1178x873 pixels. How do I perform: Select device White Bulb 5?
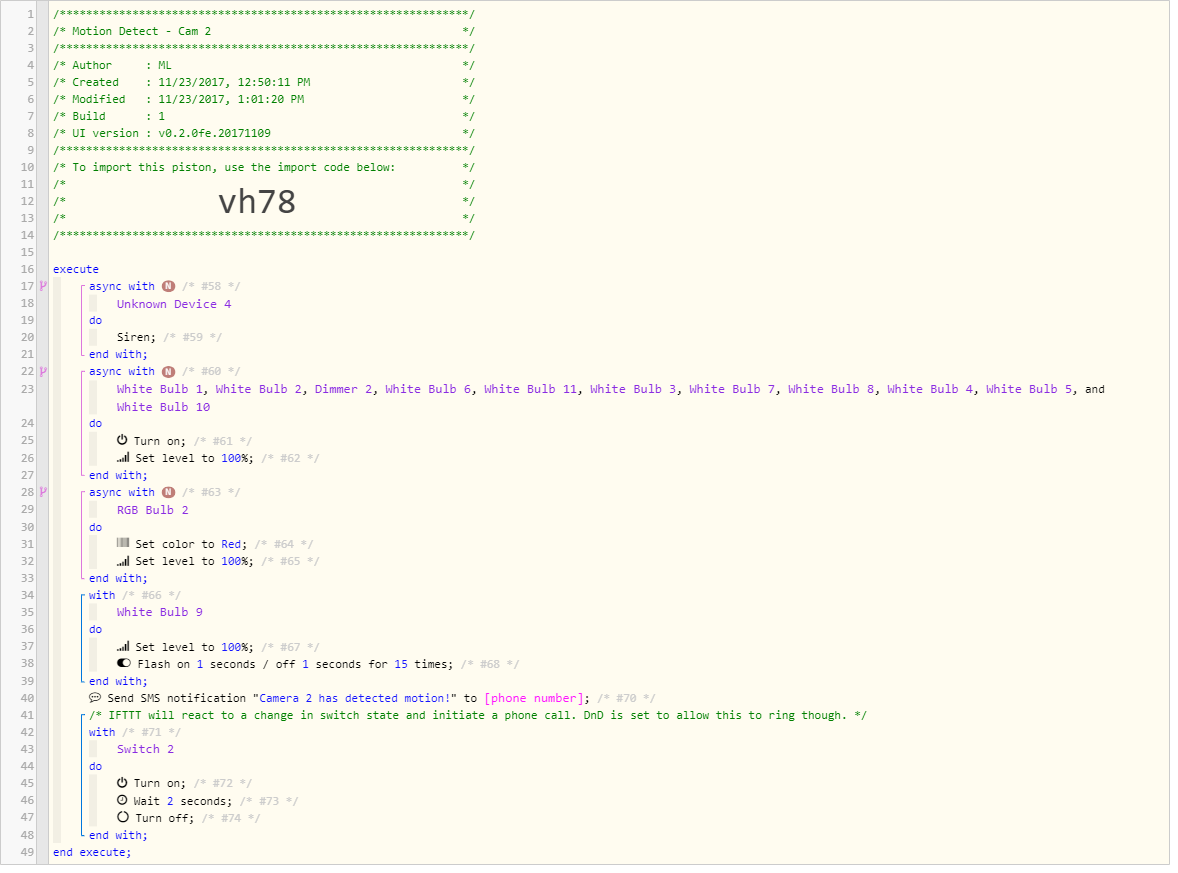(1029, 389)
